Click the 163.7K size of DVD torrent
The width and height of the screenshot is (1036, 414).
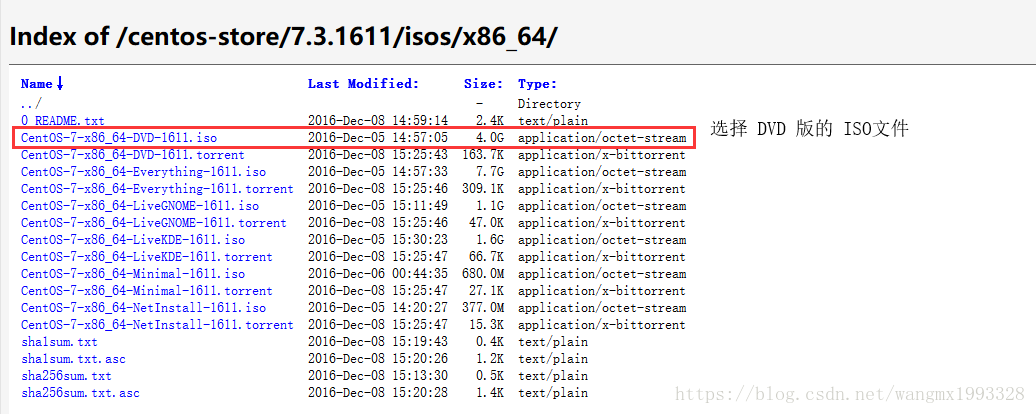[x=482, y=155]
